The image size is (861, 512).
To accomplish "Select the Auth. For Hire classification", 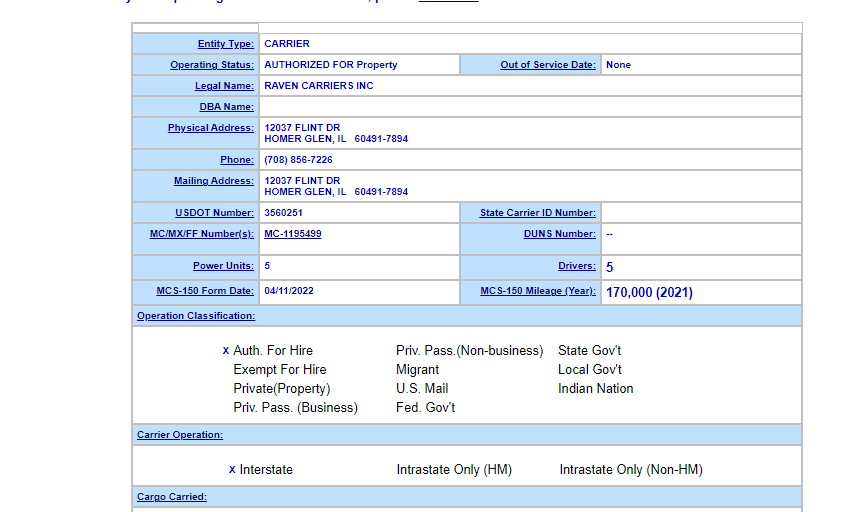I will click(273, 350).
